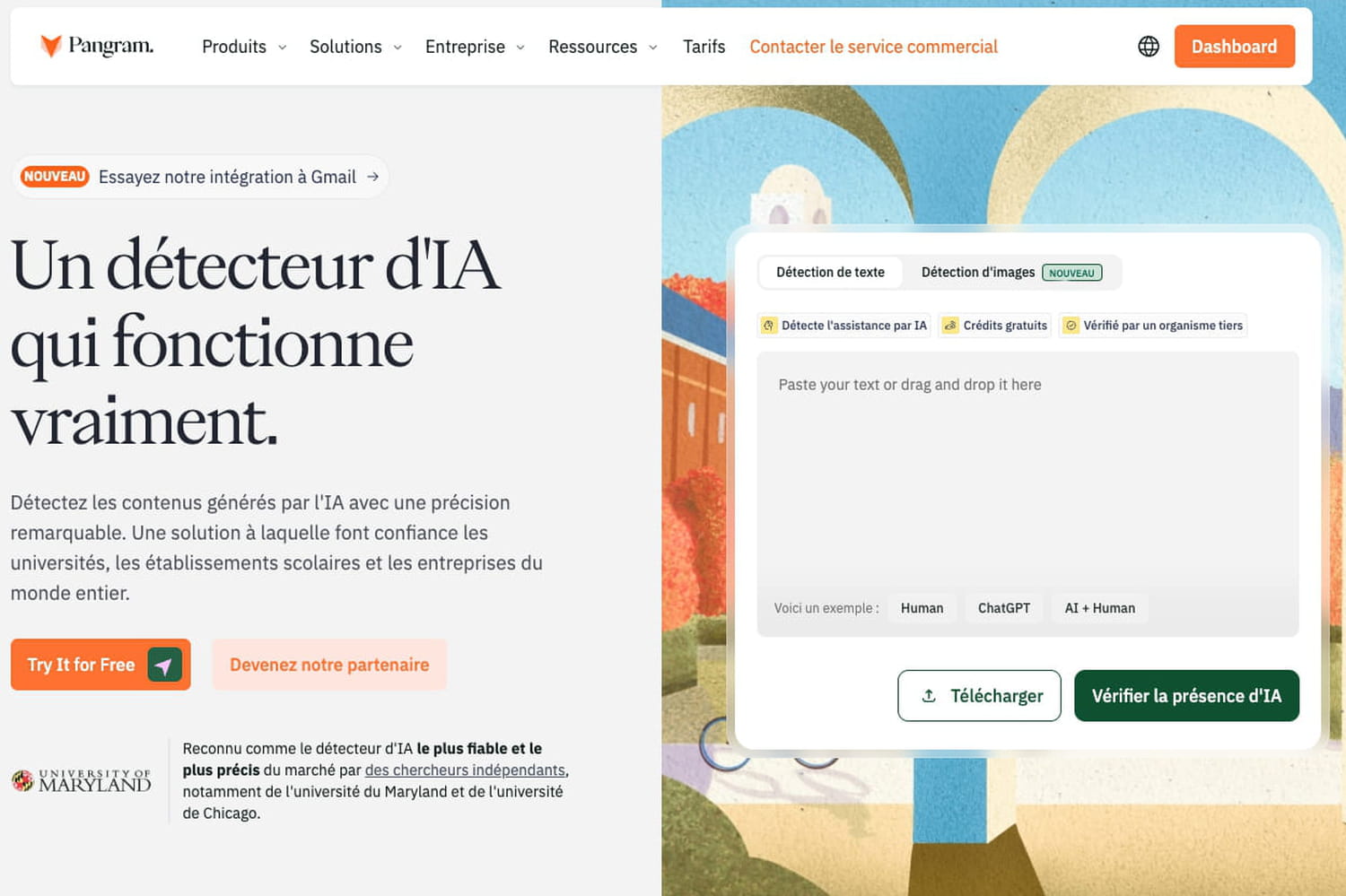Click the orange NOUVEAU badge near Gmail

[x=55, y=177]
